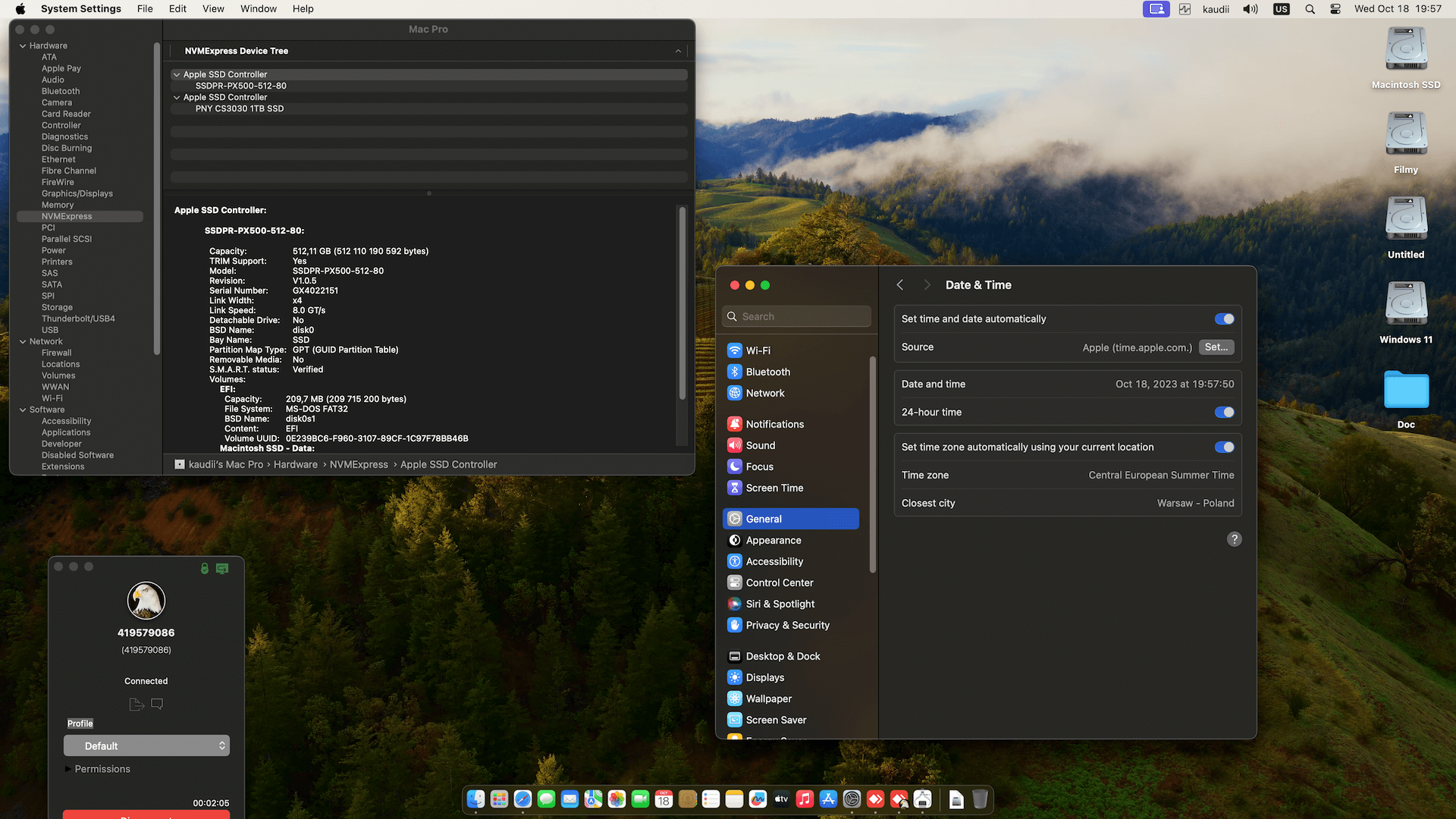Select Memory in the Hardware list
Screen dimensions: 1456x819
(58, 205)
